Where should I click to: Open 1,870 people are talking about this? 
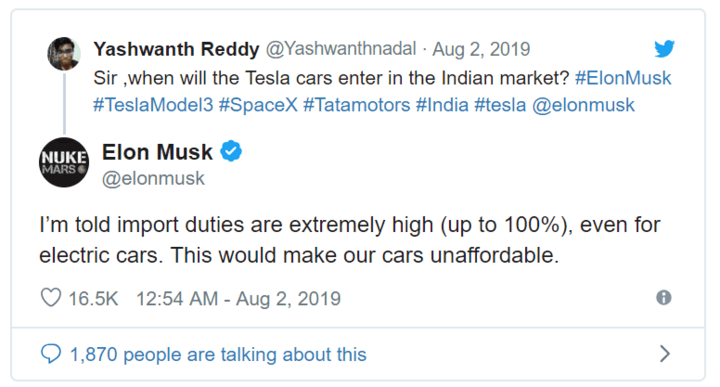[218, 354]
